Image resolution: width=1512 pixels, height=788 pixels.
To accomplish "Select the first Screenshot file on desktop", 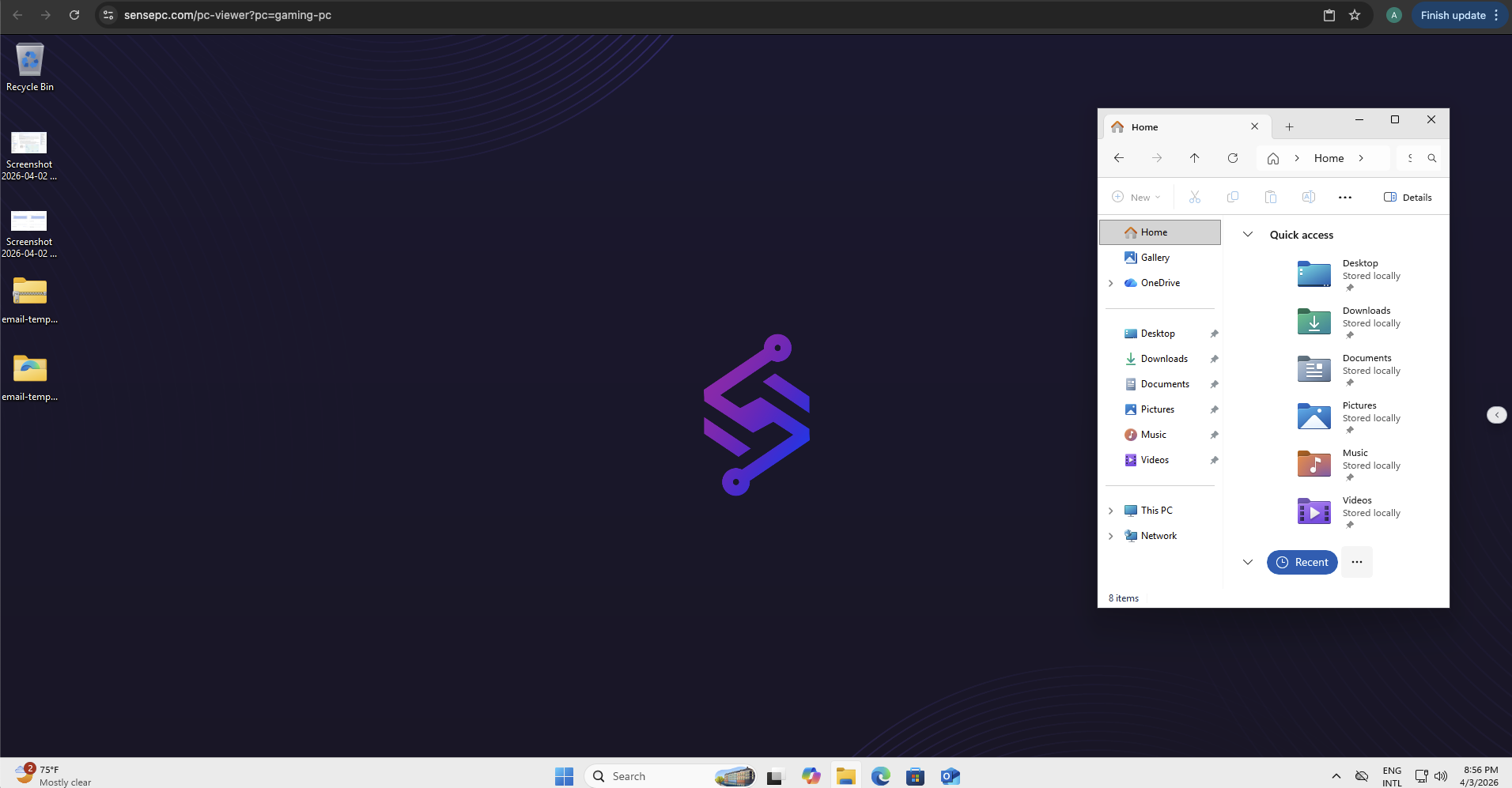I will [x=29, y=156].
